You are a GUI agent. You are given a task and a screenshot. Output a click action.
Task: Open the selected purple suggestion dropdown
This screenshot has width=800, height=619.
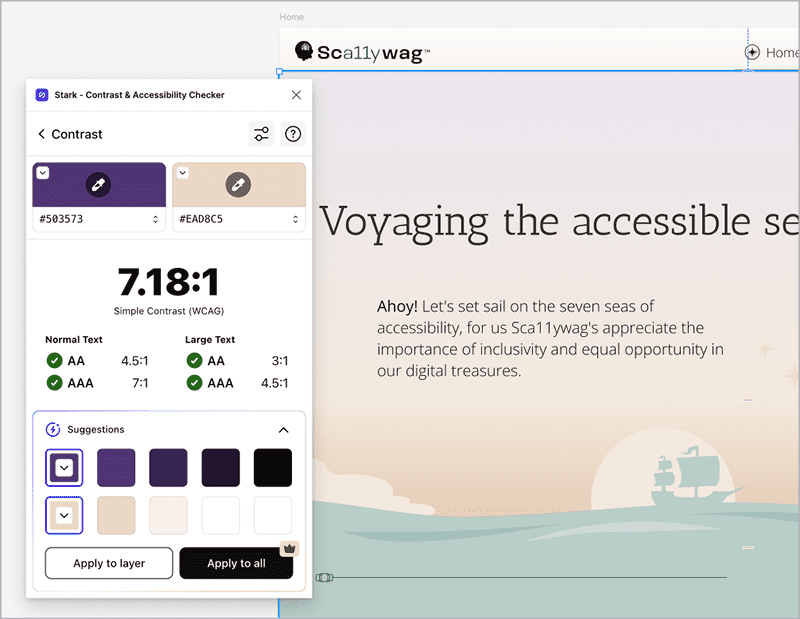click(x=64, y=467)
